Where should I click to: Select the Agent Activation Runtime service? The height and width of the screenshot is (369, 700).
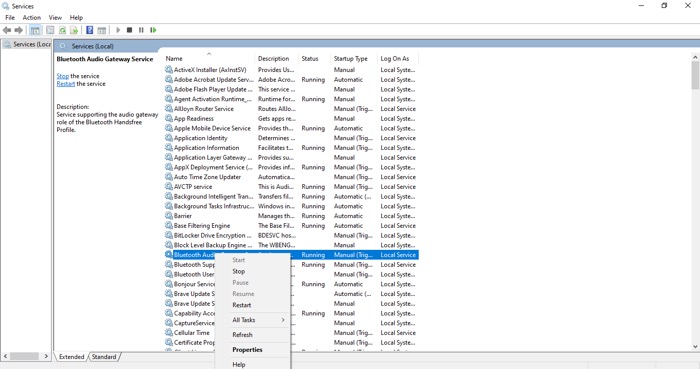click(x=291, y=99)
